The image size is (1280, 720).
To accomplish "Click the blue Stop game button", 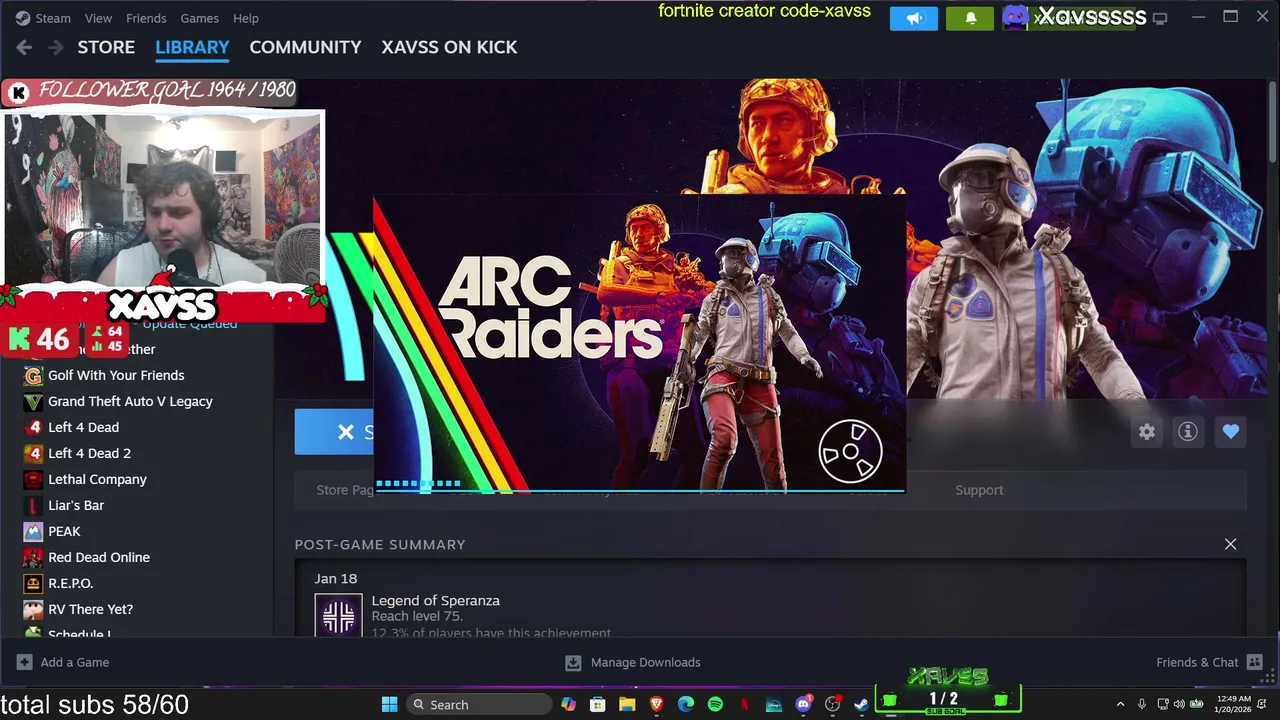I will (334, 432).
